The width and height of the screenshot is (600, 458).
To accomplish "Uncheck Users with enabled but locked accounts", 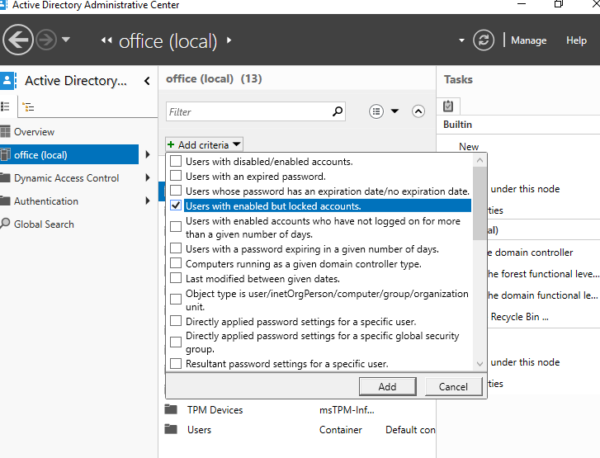I will [176, 206].
